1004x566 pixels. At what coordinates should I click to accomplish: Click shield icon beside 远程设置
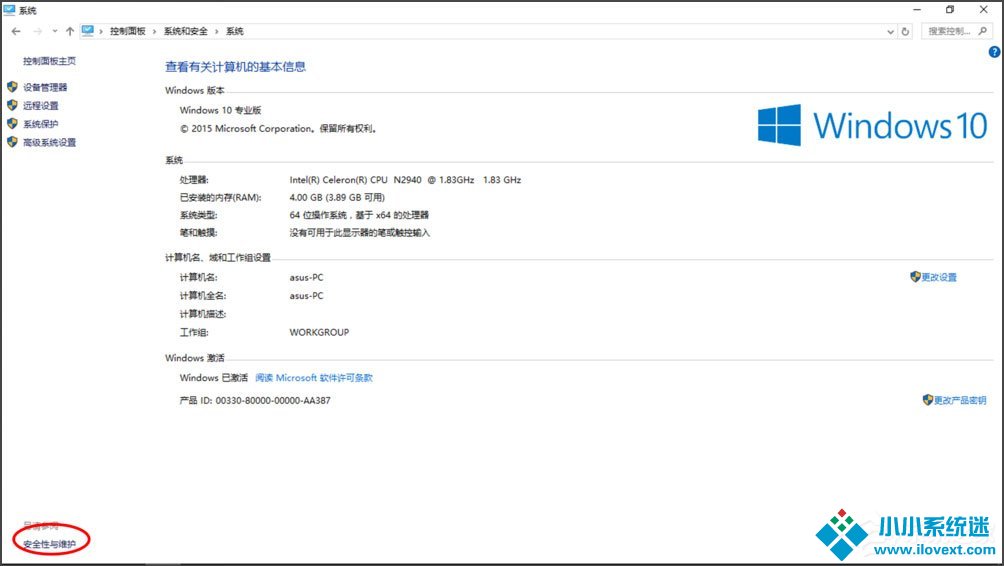point(12,105)
